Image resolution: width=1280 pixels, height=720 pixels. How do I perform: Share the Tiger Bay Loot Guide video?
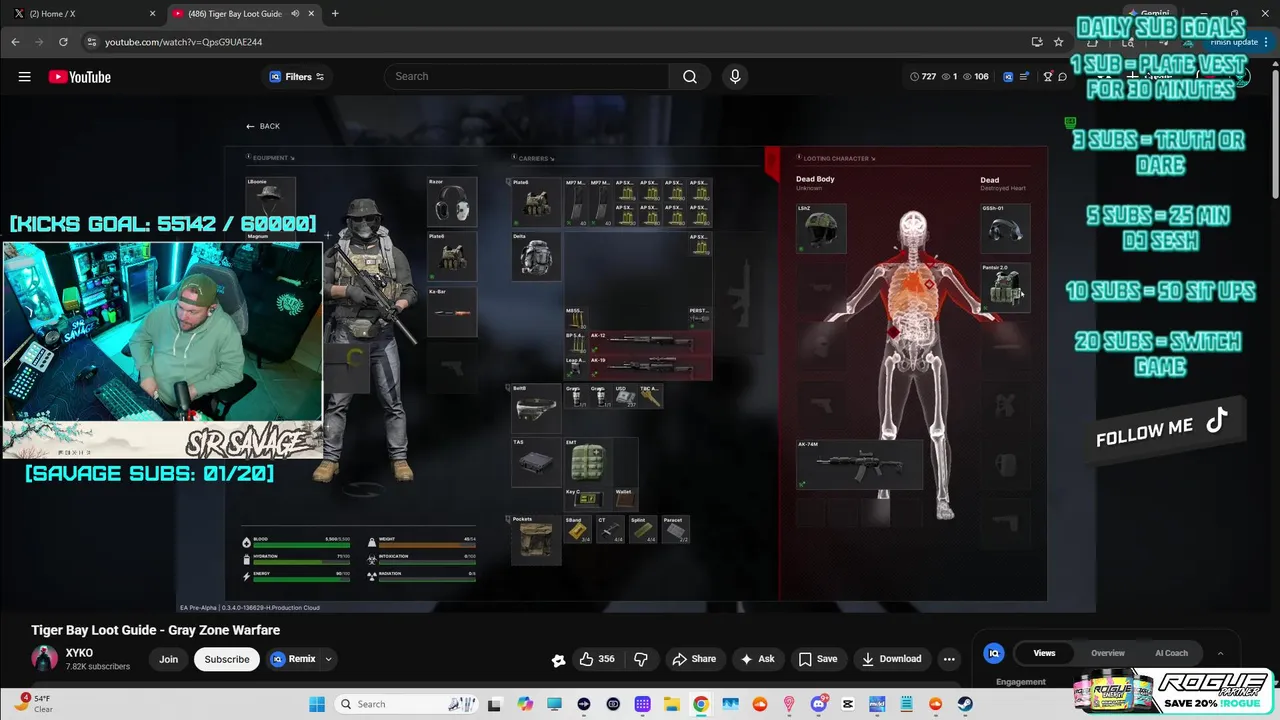(694, 659)
